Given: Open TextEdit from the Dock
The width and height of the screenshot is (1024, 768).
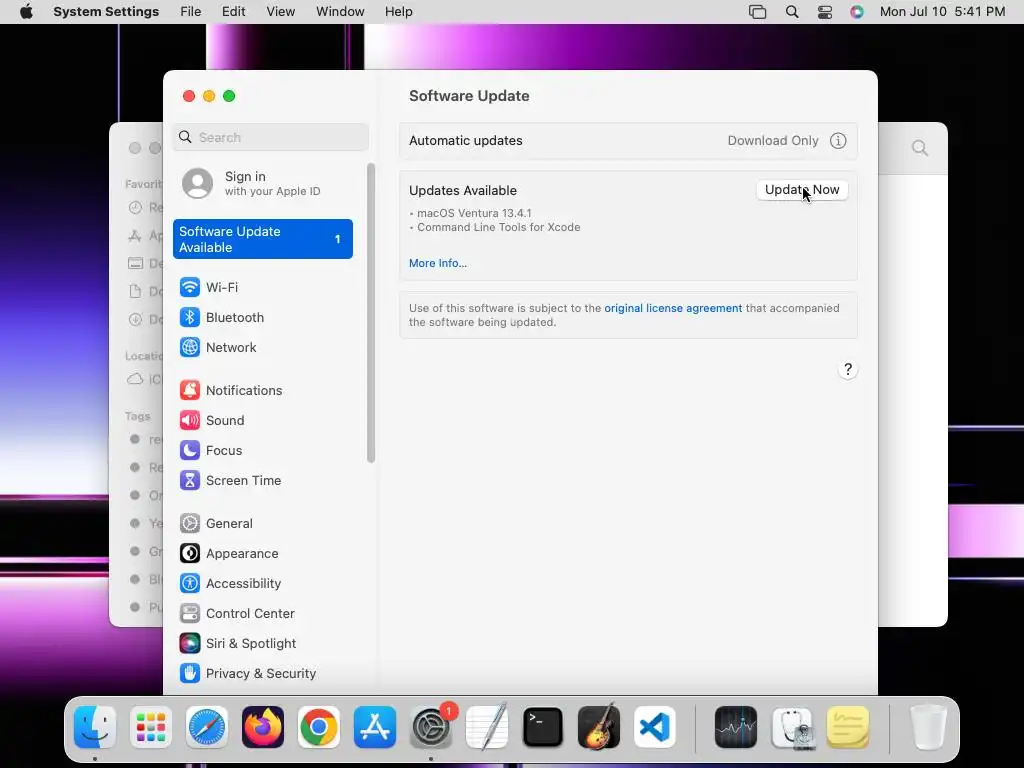Looking at the screenshot, I should point(487,727).
